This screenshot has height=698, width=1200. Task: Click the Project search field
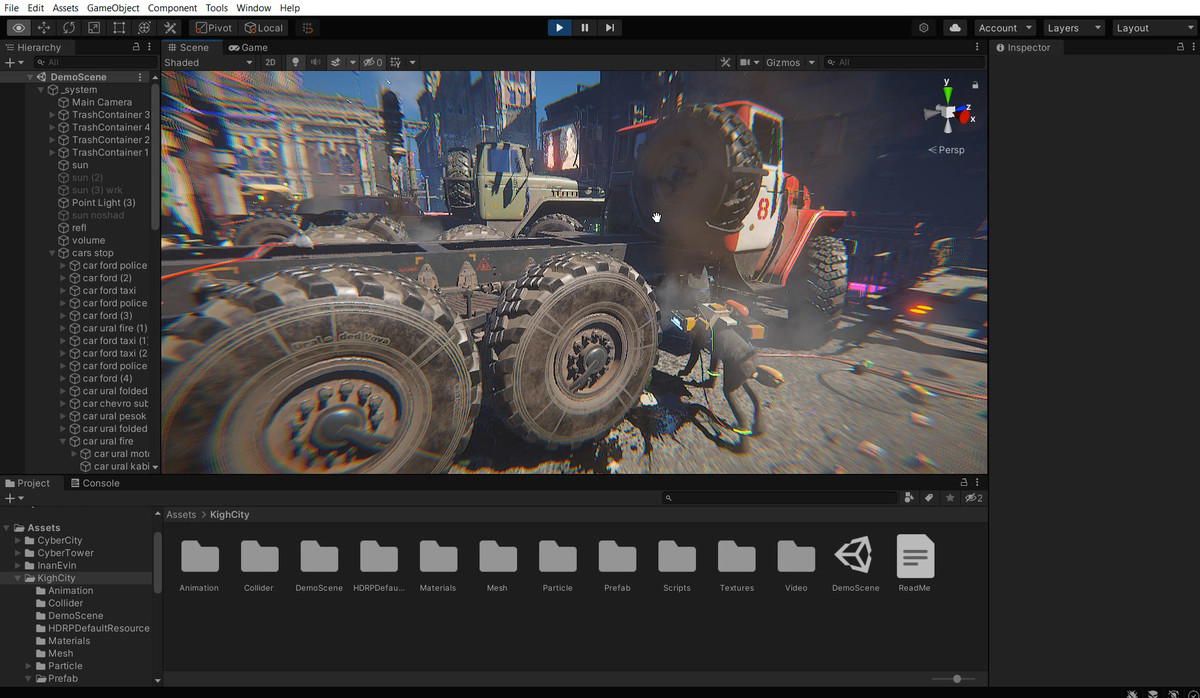coord(780,497)
